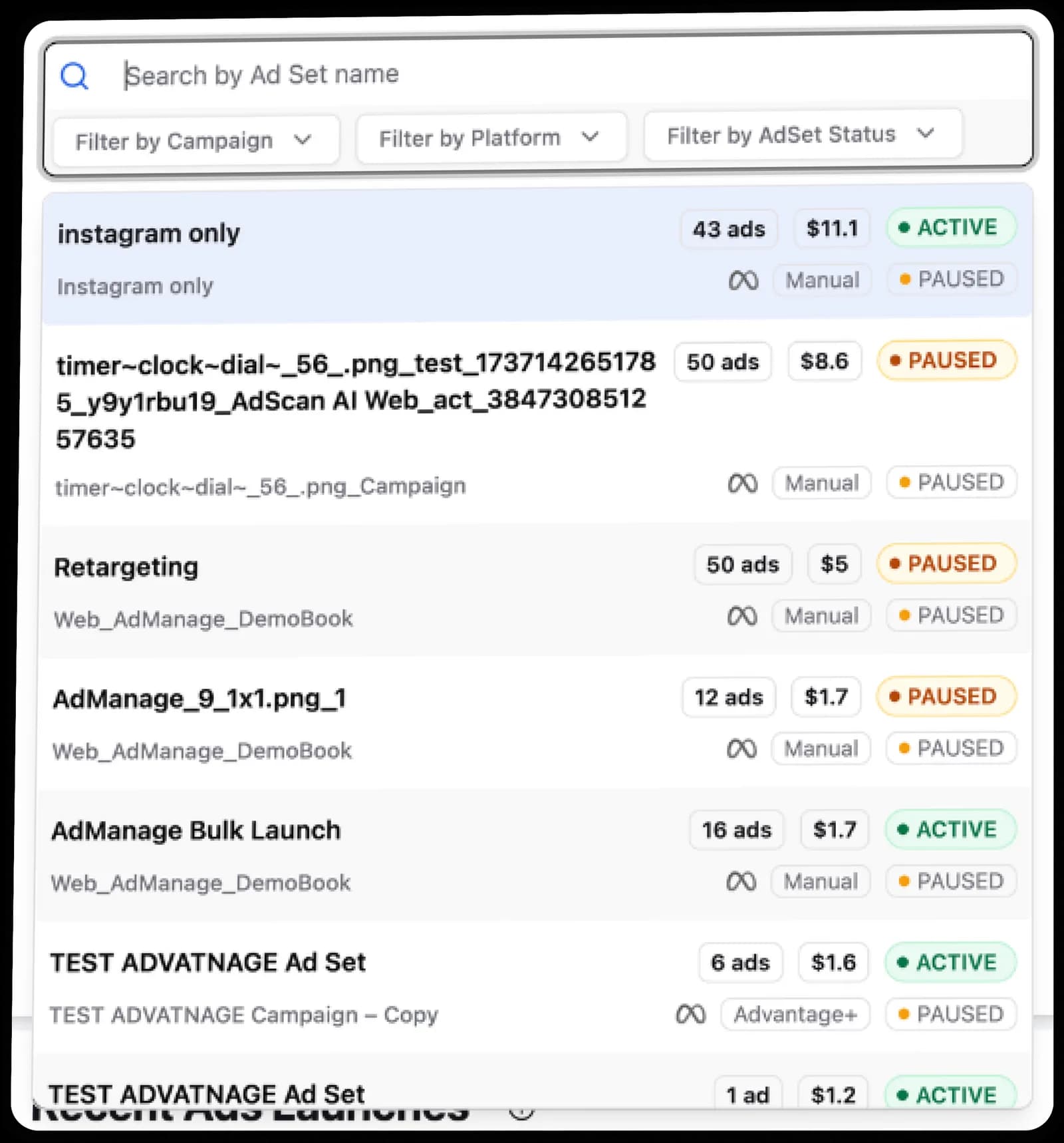Viewport: 1064px width, 1143px height.
Task: Select the TEST ADVATNAGE Ad Set with 6 ads
Action: pos(533,988)
